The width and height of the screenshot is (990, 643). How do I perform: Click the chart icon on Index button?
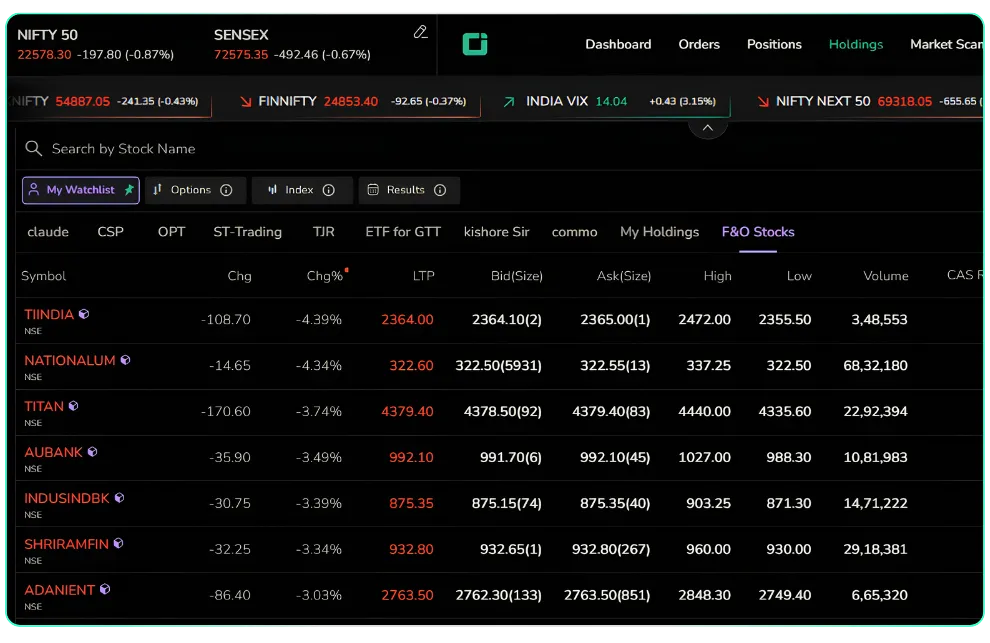[x=272, y=189]
